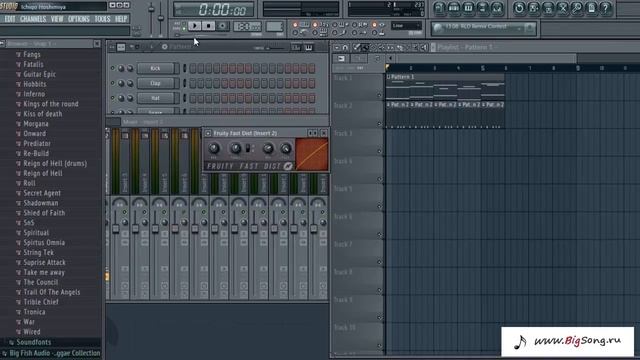Toggle lit orange option left of Line dropdown
The width and height of the screenshot is (640, 360).
point(374,25)
